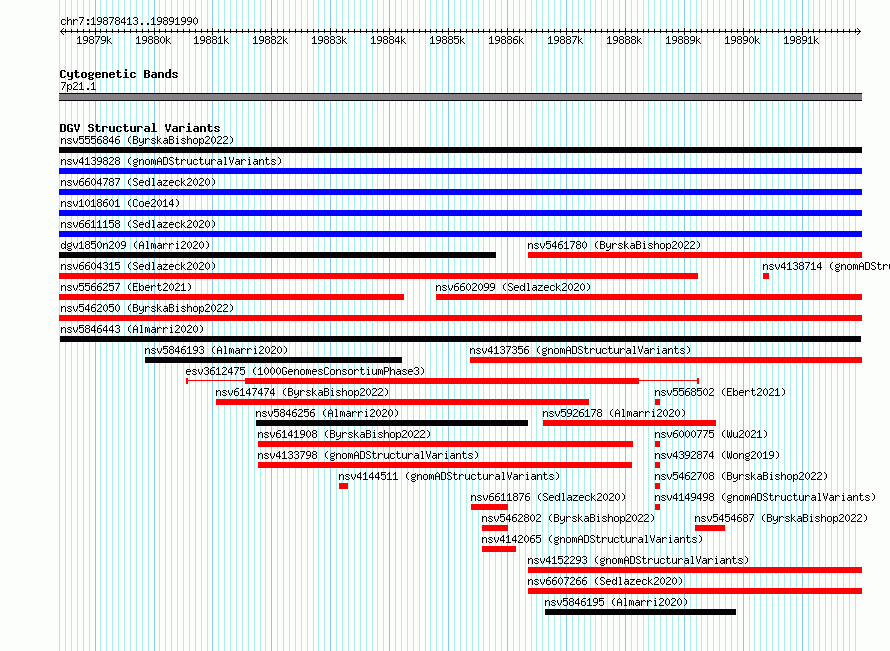Click the red bar under nsv6604315
890x651 pixels.
379,276
